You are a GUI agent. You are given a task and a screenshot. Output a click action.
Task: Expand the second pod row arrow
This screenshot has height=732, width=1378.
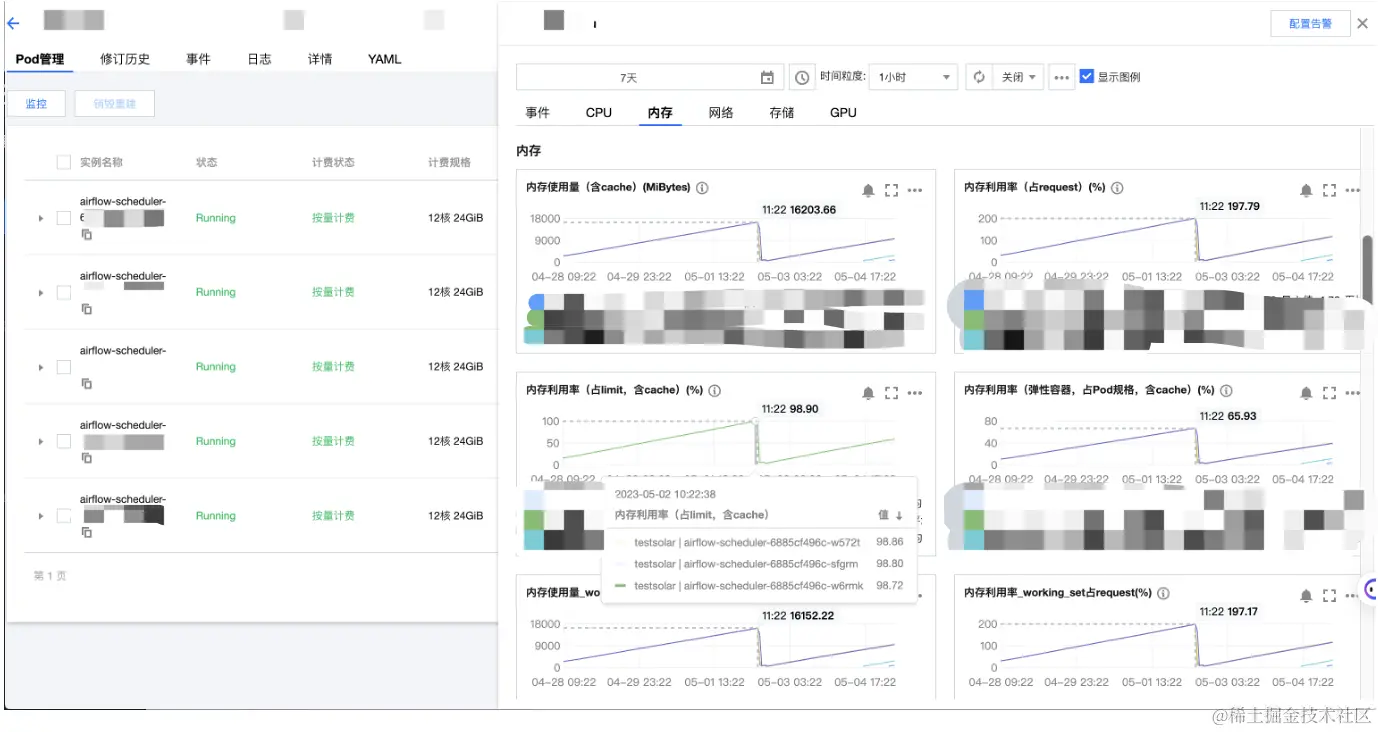point(41,293)
